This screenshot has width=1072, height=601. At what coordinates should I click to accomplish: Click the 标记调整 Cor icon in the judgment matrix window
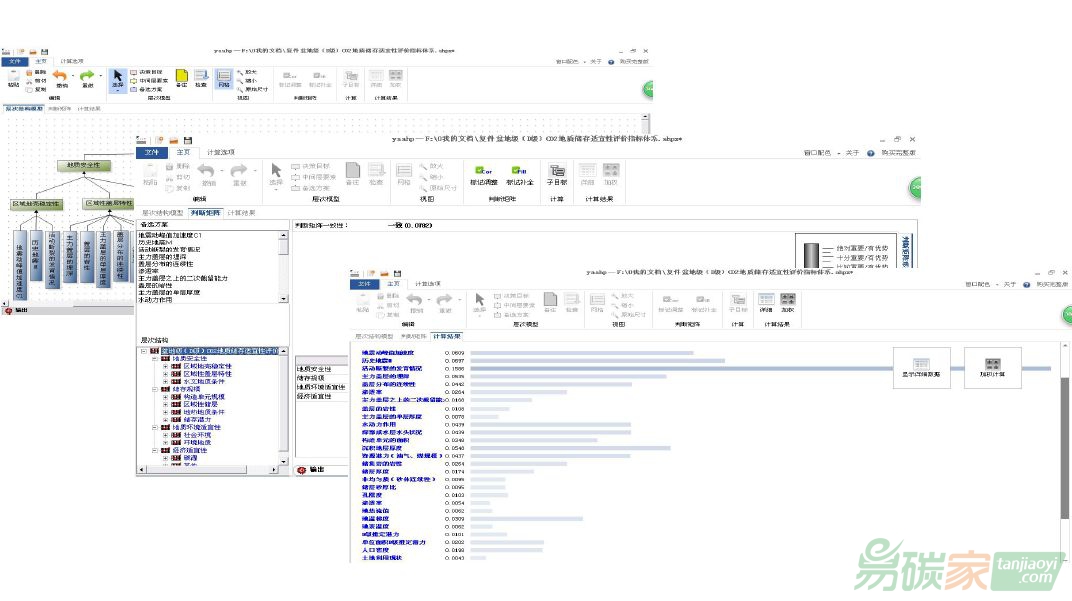pyautogui.click(x=483, y=174)
